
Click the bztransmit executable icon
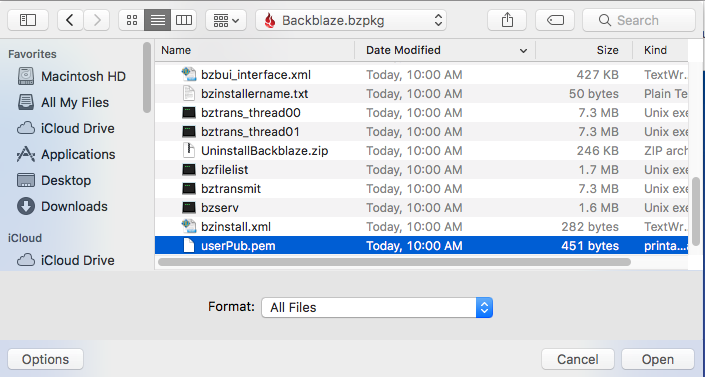tap(189, 188)
